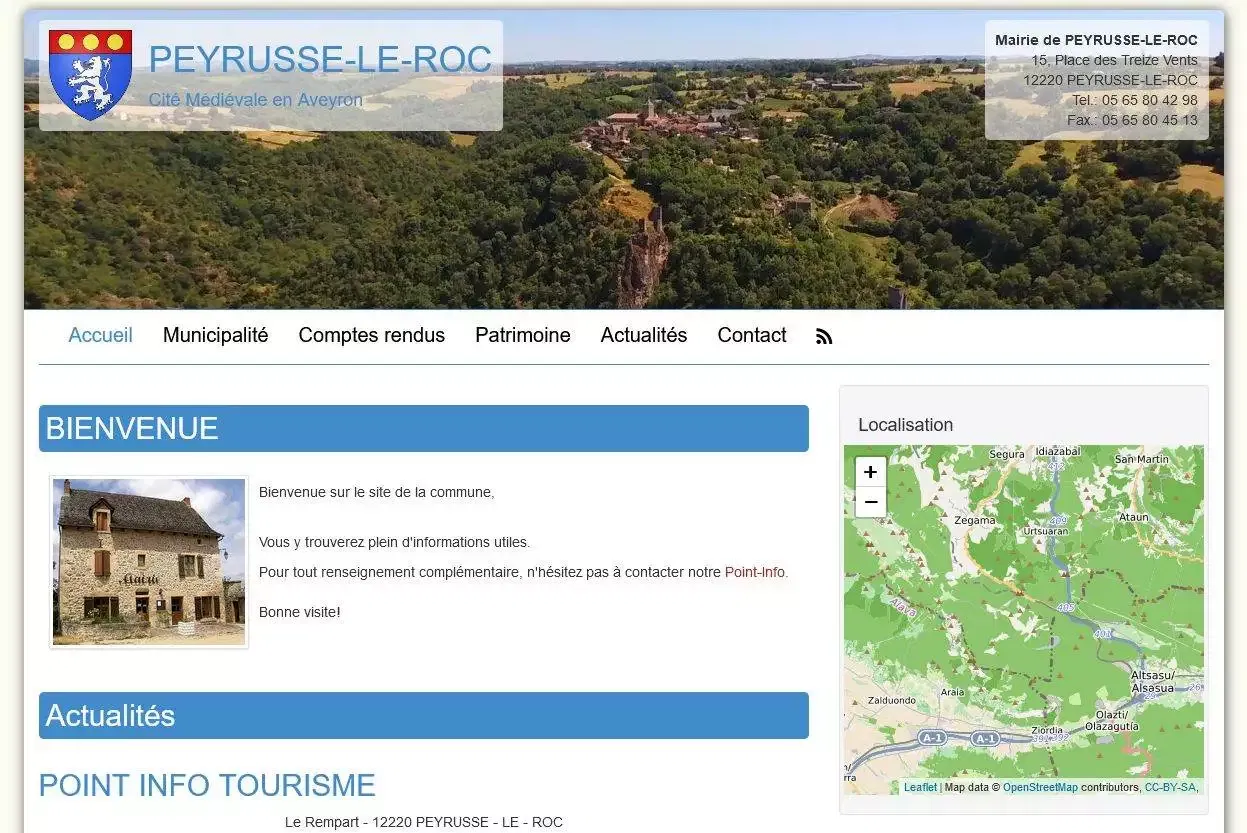The image size is (1247, 833).
Task: Click the Peyrusse-le-Roc coat of arms
Action: (x=89, y=74)
